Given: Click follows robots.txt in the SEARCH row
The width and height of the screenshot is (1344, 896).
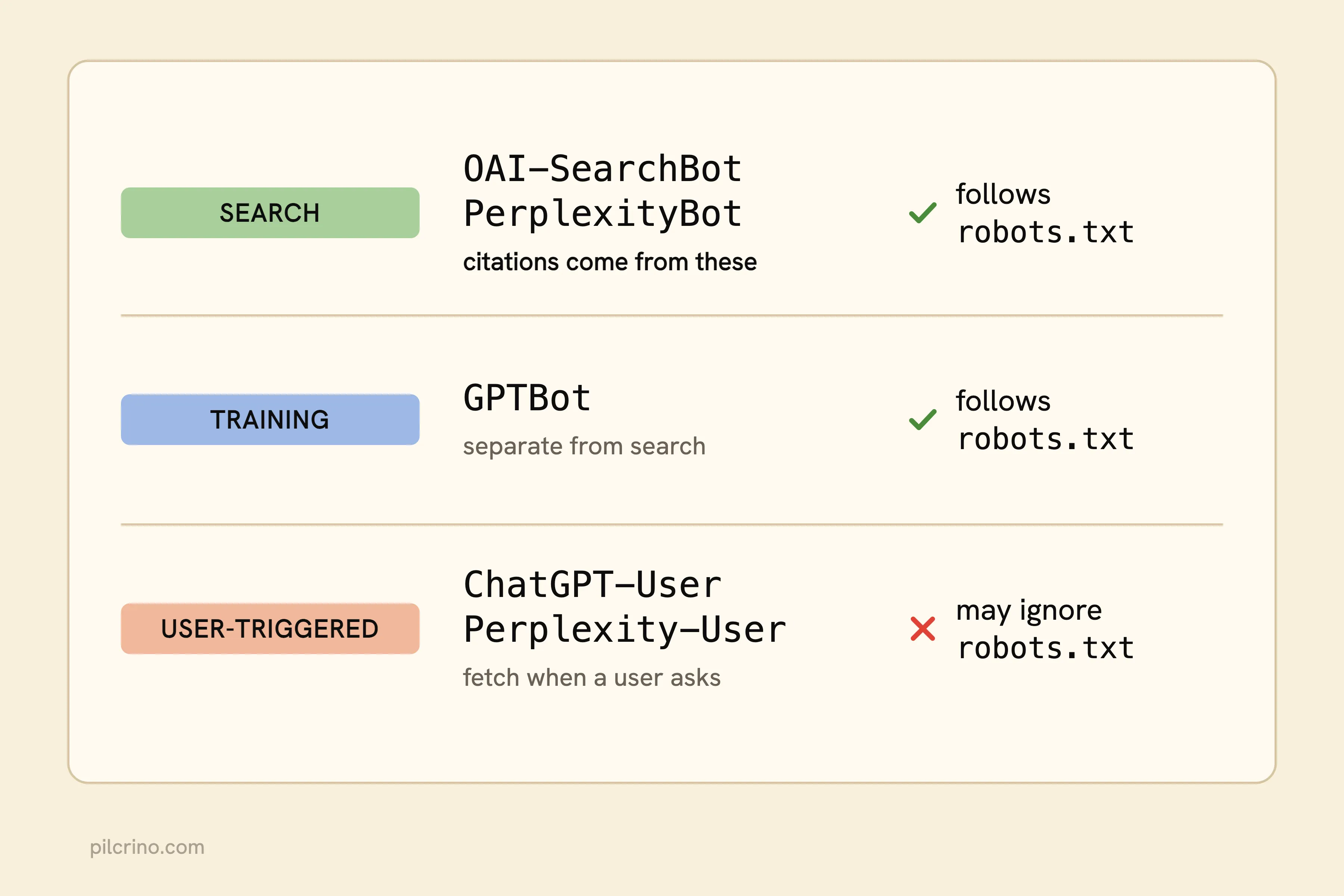Looking at the screenshot, I should point(1045,214).
